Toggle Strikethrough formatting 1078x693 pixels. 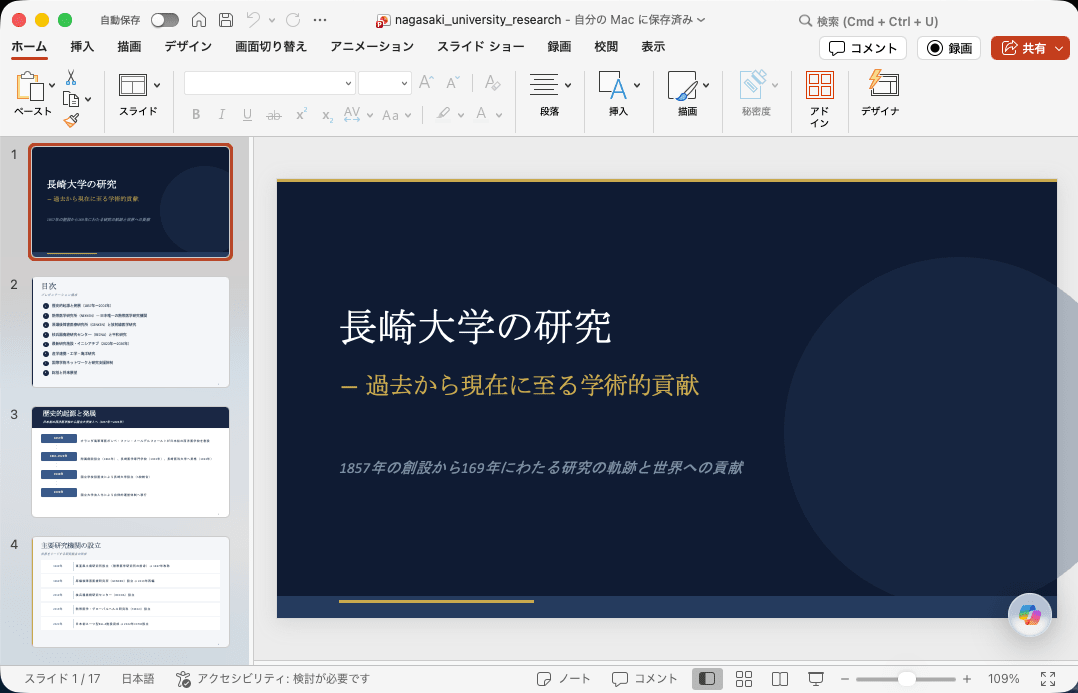tap(274, 115)
